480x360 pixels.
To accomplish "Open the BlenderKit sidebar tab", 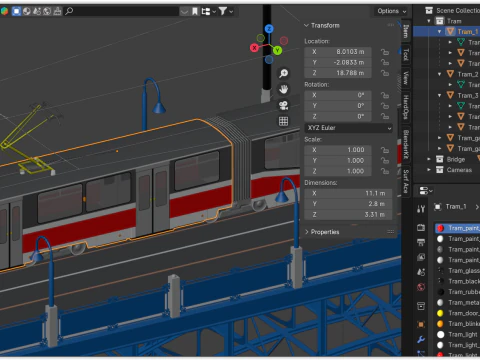I will point(406,145).
